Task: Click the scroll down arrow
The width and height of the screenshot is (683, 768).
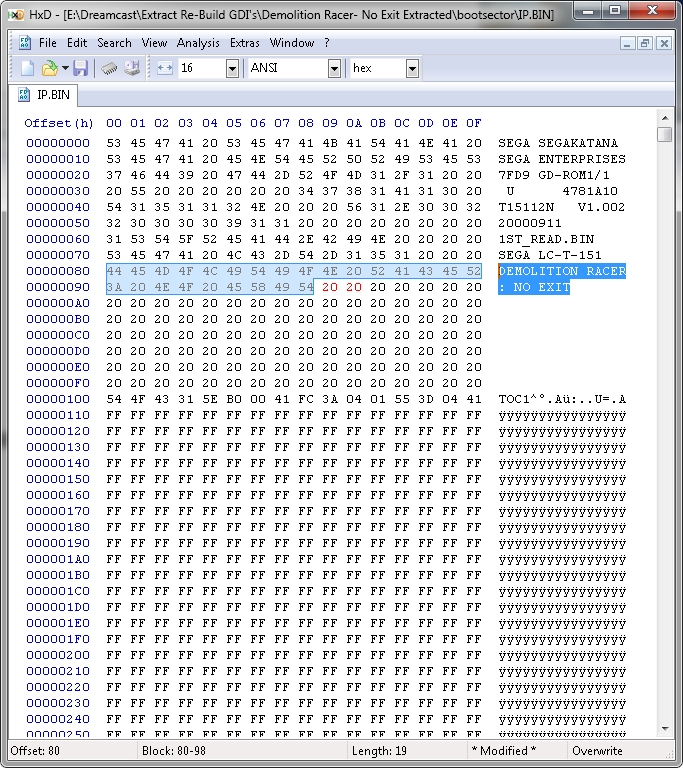Action: point(665,729)
